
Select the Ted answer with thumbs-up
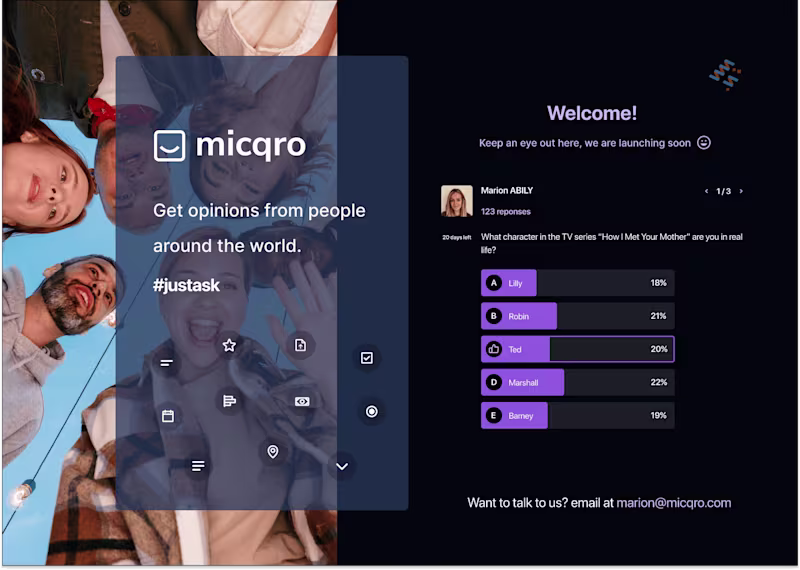[x=578, y=349]
